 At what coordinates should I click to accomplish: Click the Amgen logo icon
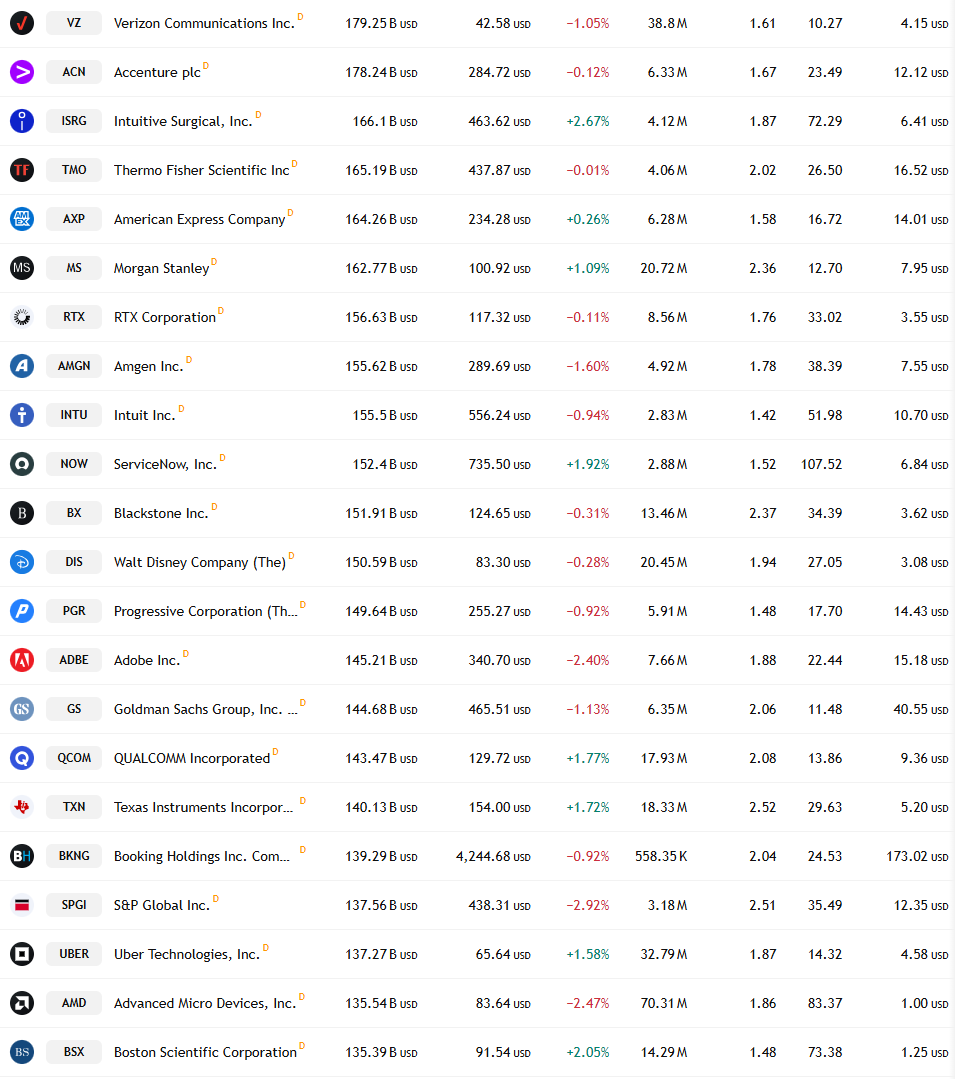(x=22, y=365)
